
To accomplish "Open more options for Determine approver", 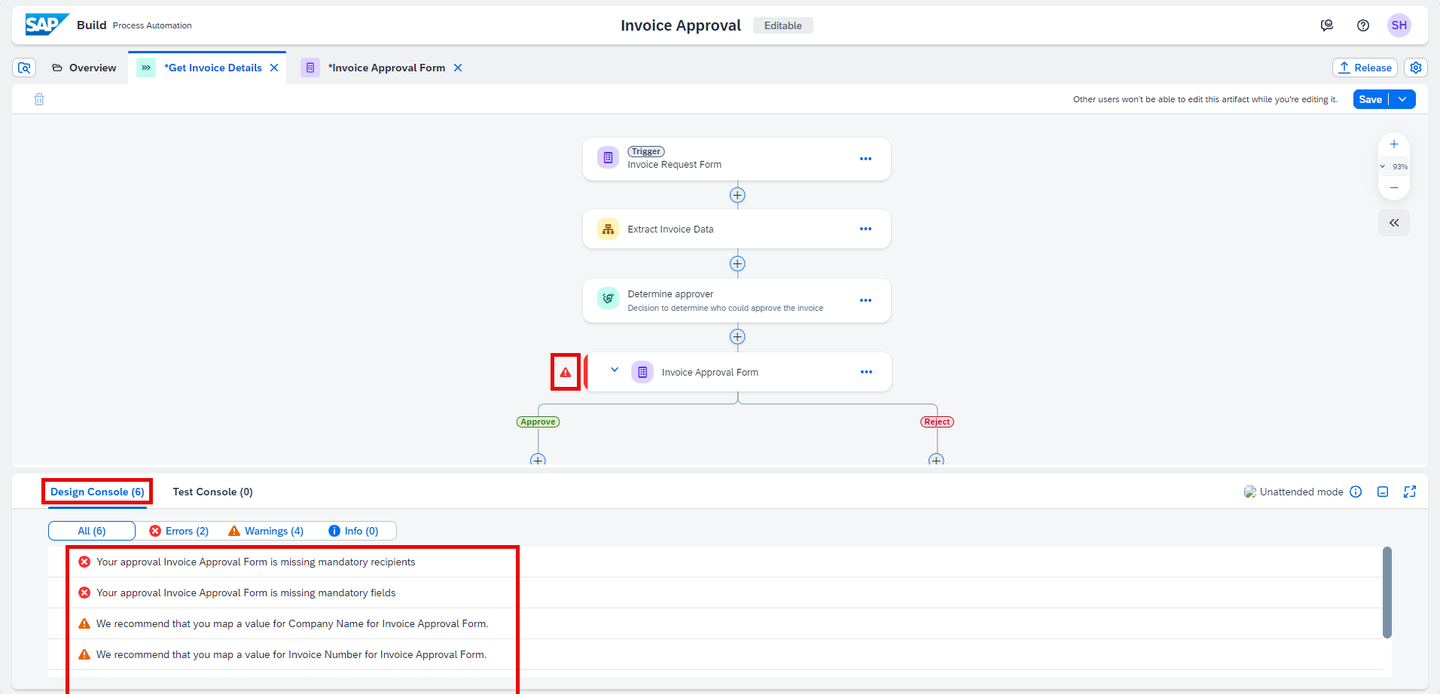I will point(866,300).
